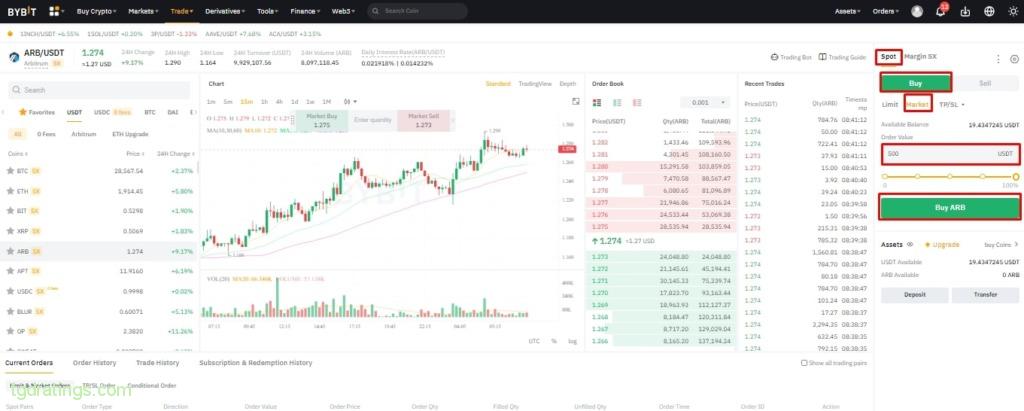Select the Market order tab
This screenshot has height=411, width=1024.
(x=918, y=104)
